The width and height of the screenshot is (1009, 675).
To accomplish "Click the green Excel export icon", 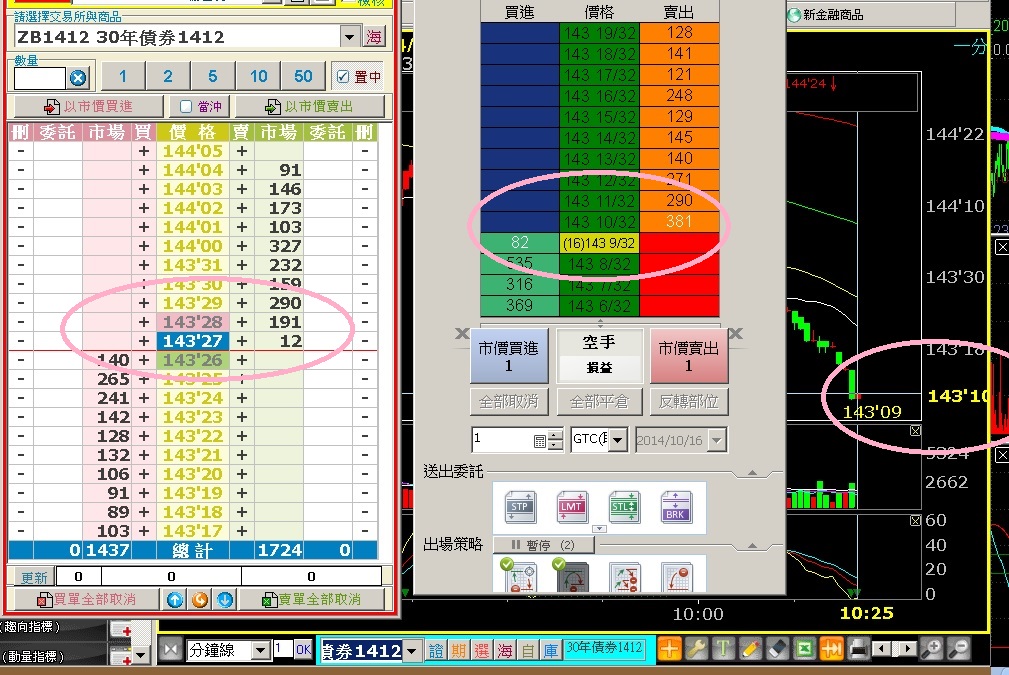I will click(804, 649).
